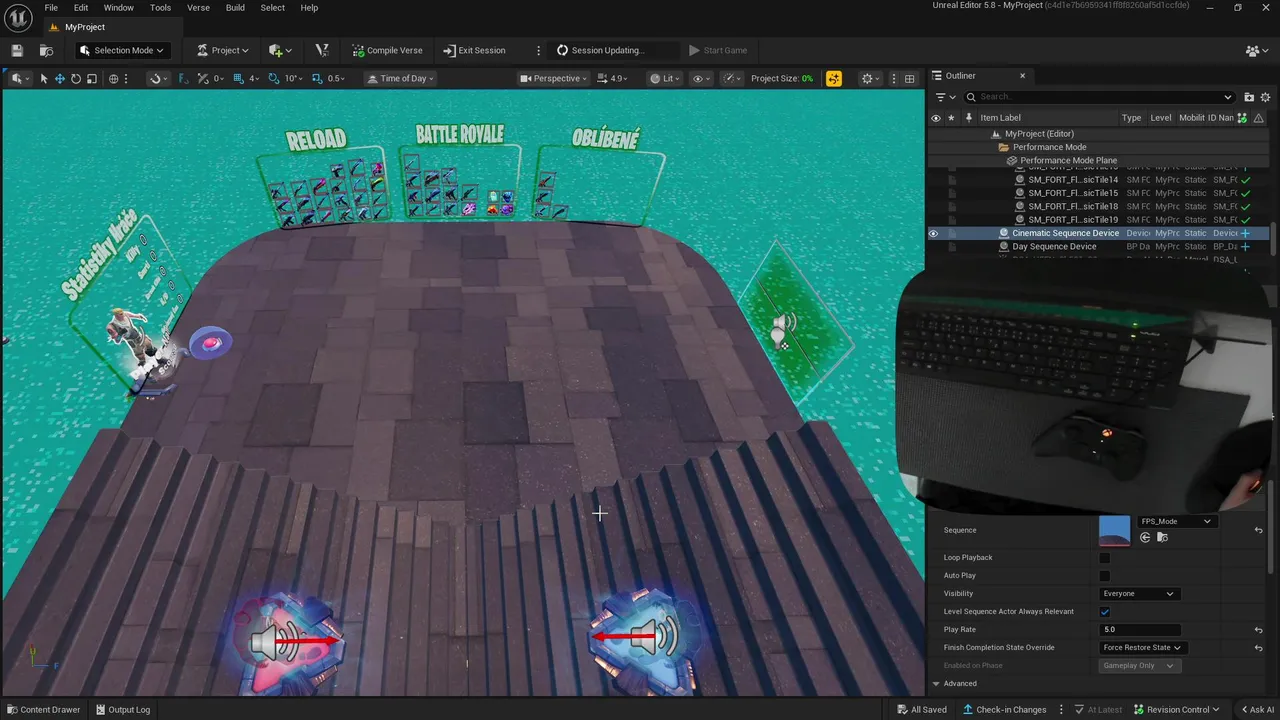Open the Window menu
Image resolution: width=1280 pixels, height=720 pixels.
118,7
